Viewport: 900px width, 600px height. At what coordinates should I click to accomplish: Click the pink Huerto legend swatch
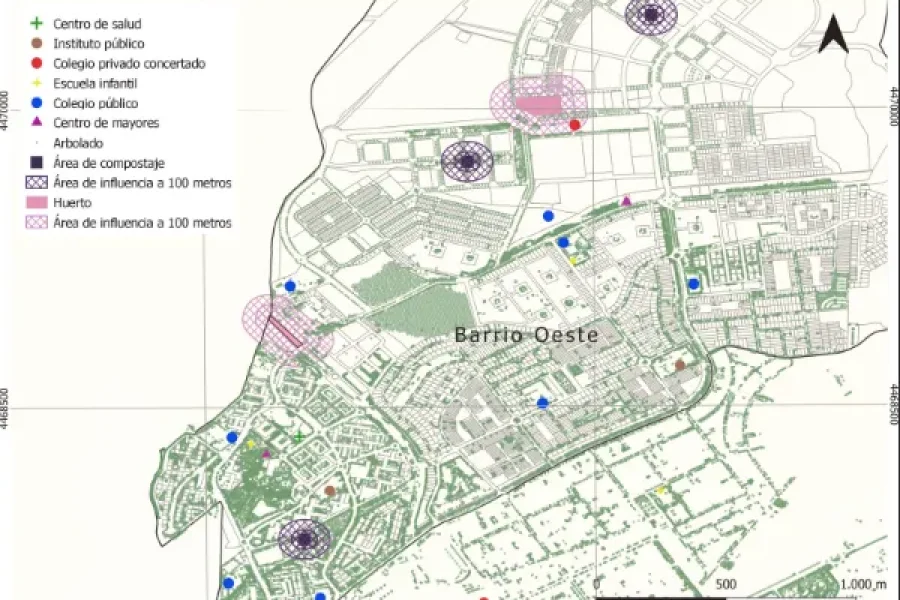pos(37,202)
